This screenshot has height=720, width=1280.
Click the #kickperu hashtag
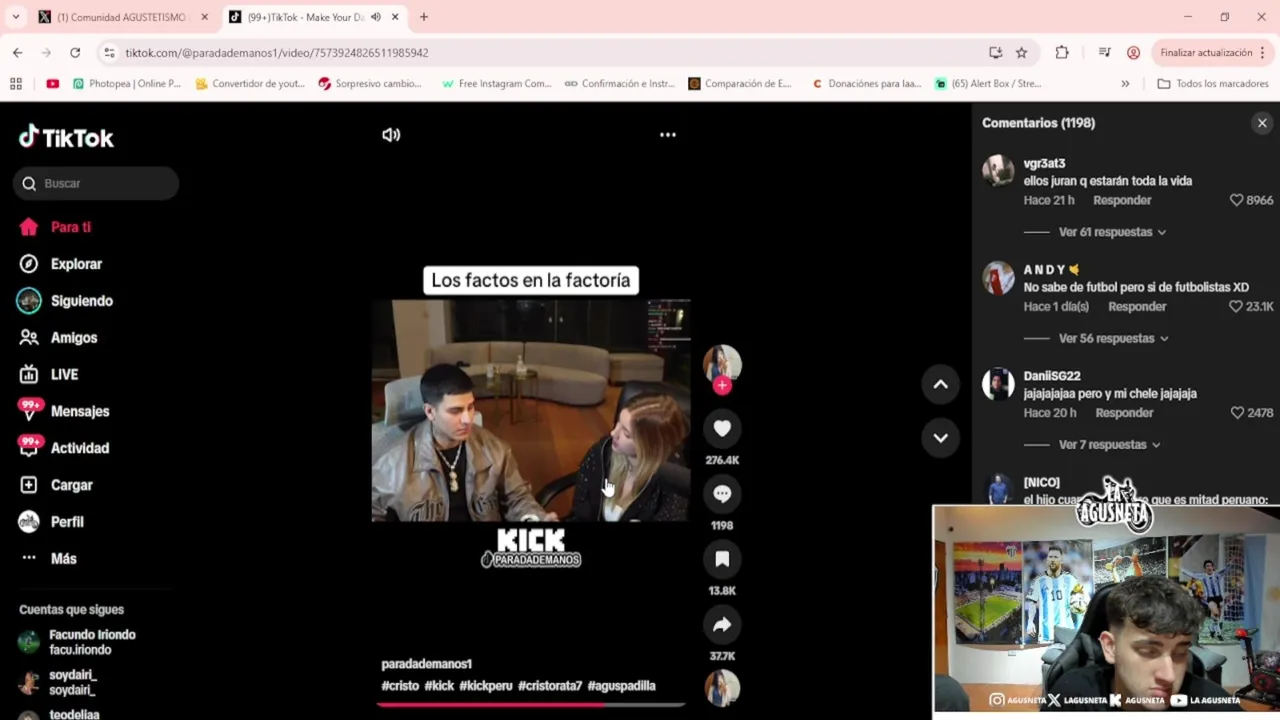coord(485,686)
